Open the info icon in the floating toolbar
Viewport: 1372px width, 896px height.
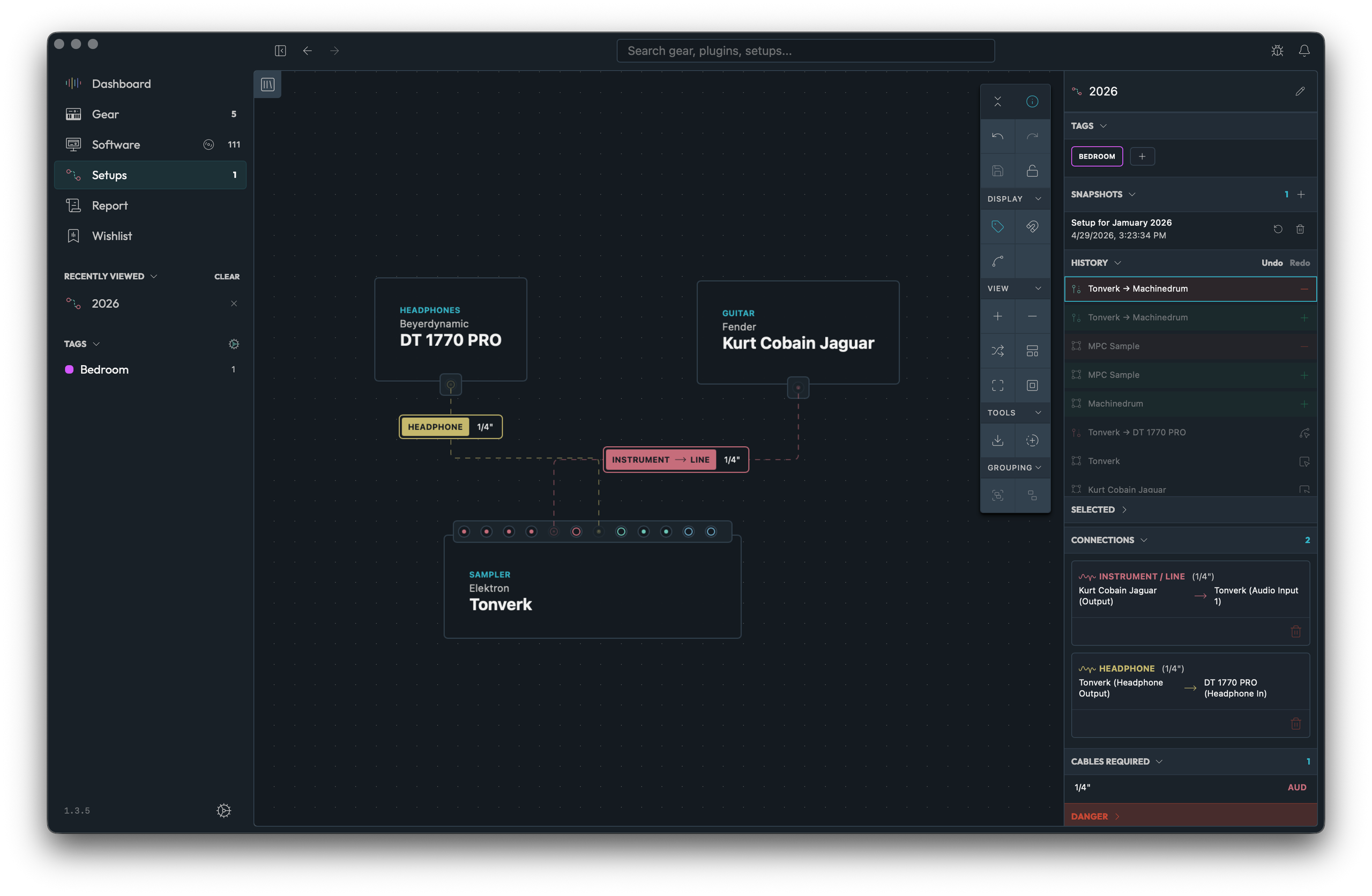coord(1032,101)
